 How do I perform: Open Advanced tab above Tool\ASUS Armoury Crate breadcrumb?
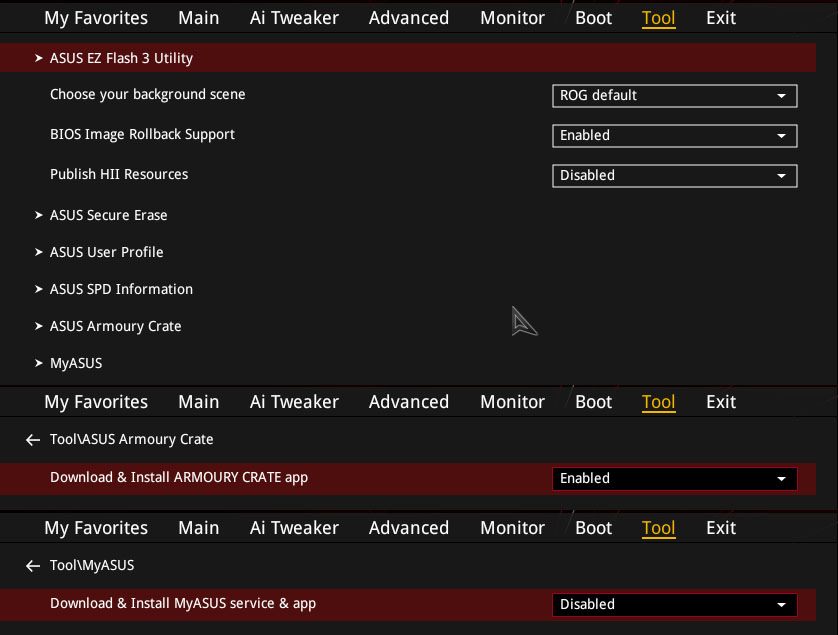[x=409, y=402]
